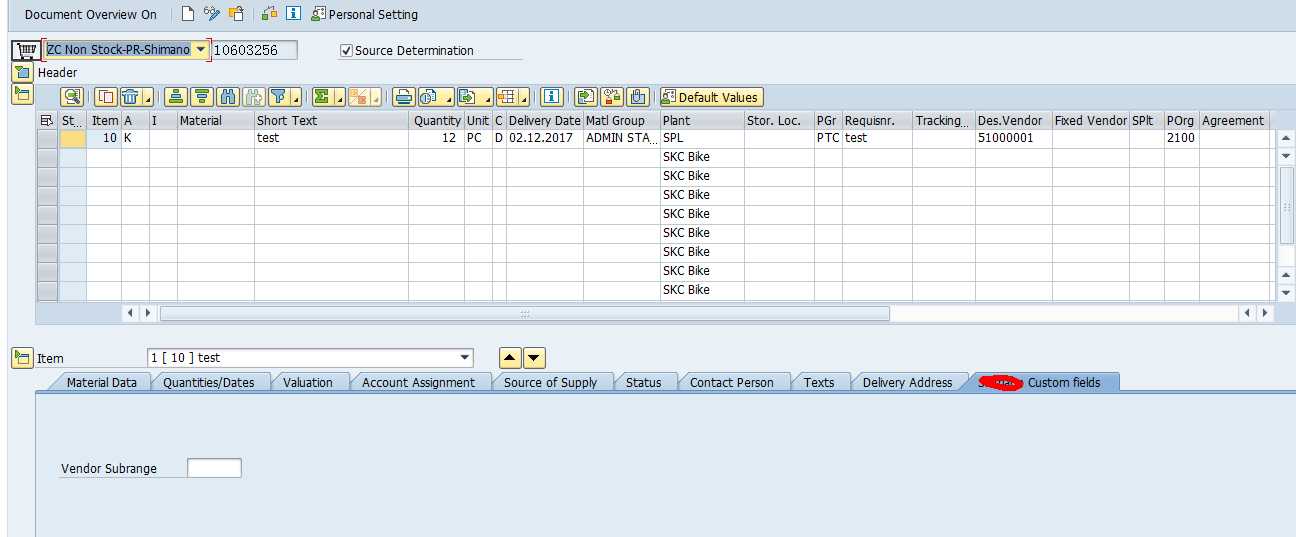Viewport: 1296px width, 537px height.
Task: Click the grid vertical scrollbar down arrow
Action: pos(1286,292)
